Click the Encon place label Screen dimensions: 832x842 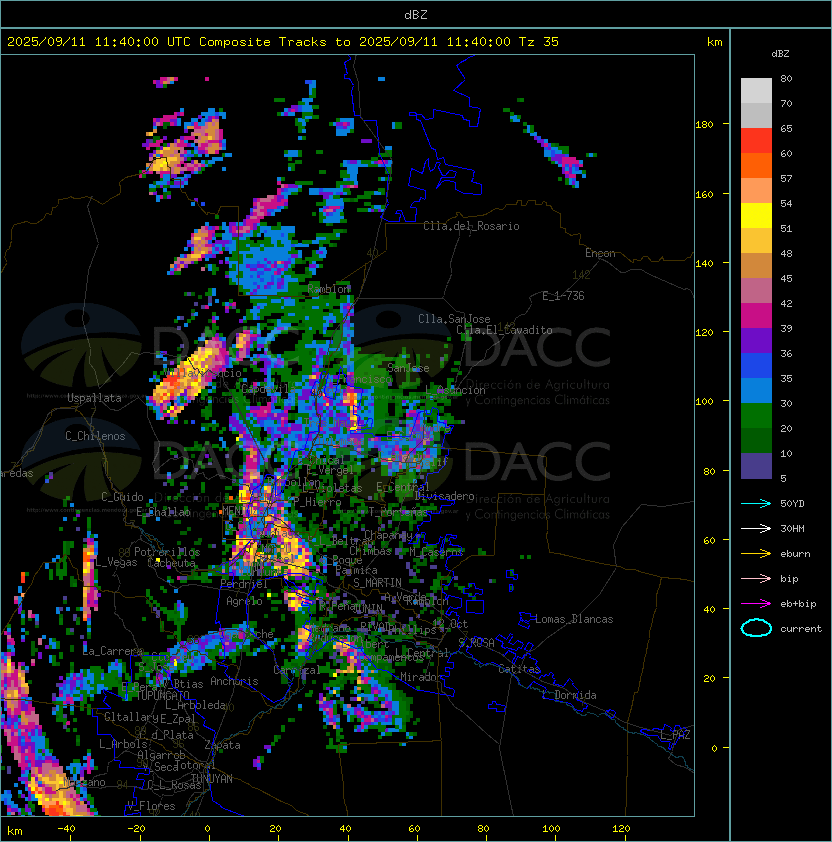pyautogui.click(x=600, y=253)
